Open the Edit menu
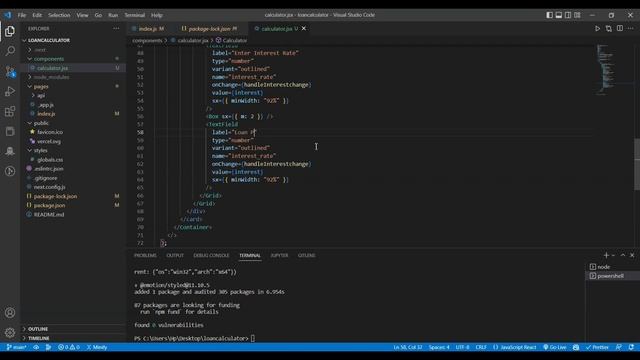The width and height of the screenshot is (640, 360). (37, 15)
